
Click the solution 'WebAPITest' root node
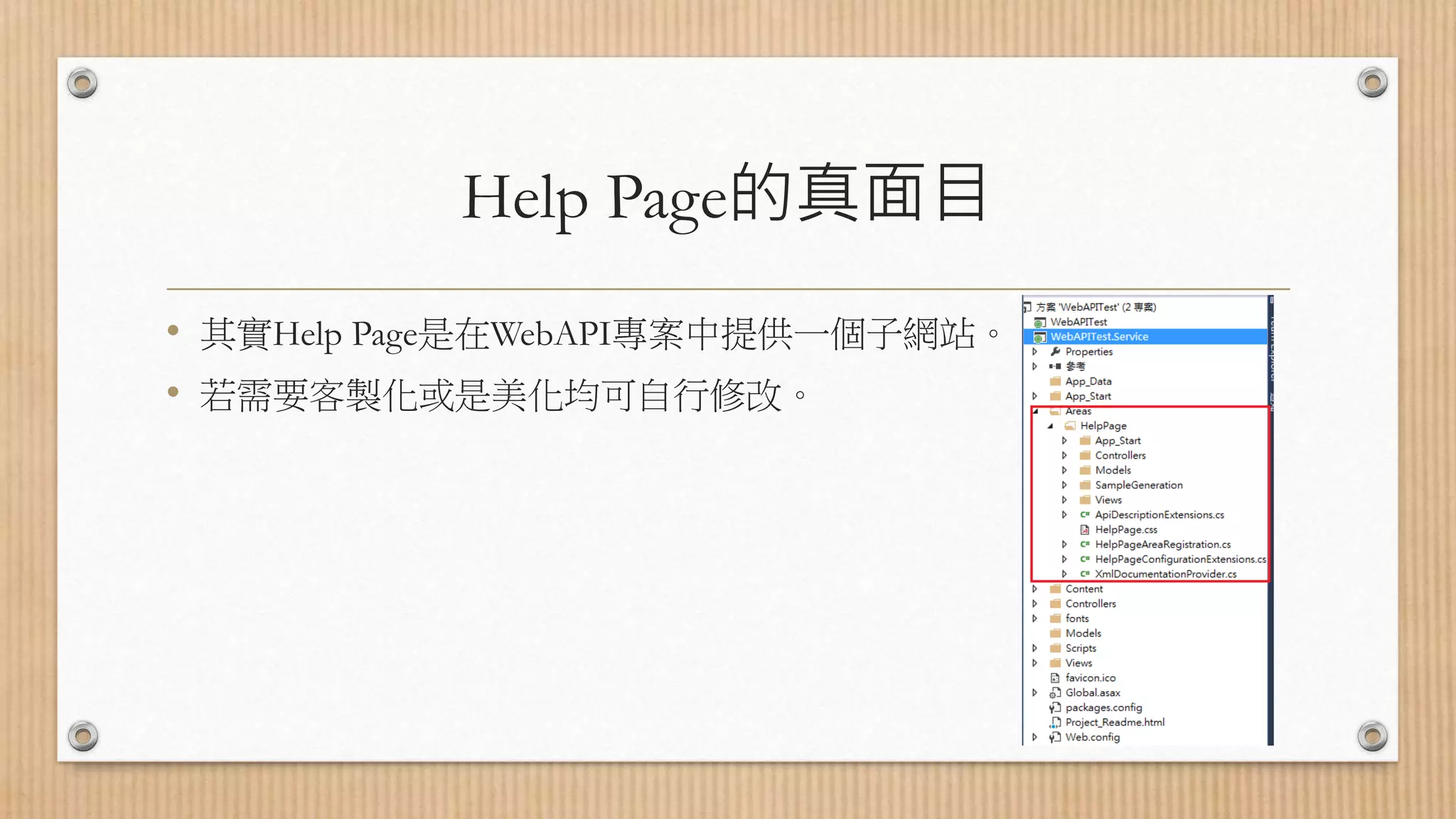coord(1096,307)
